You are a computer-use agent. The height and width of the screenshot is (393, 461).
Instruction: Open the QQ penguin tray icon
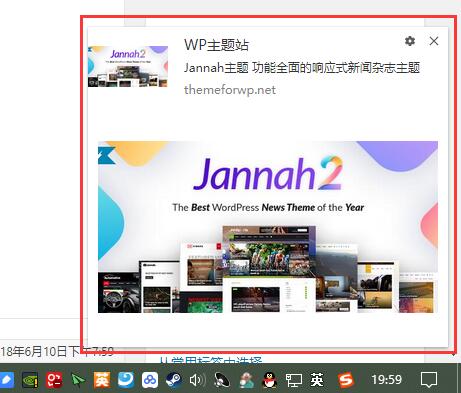point(270,380)
